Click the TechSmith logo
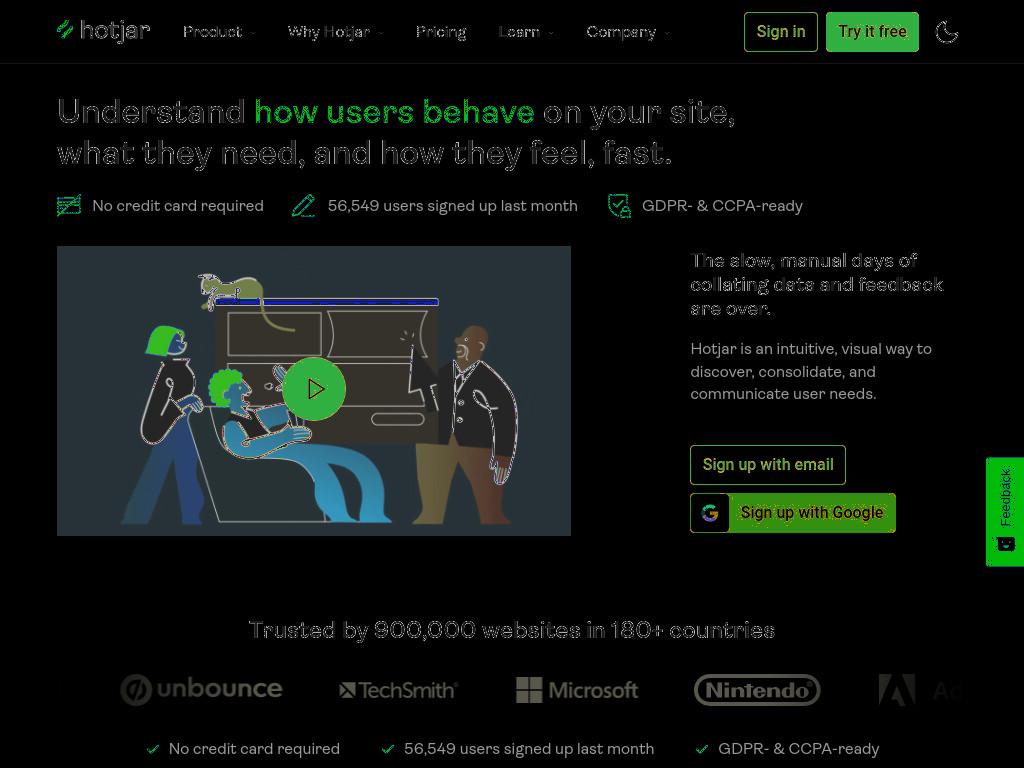1024x768 pixels. coord(398,690)
